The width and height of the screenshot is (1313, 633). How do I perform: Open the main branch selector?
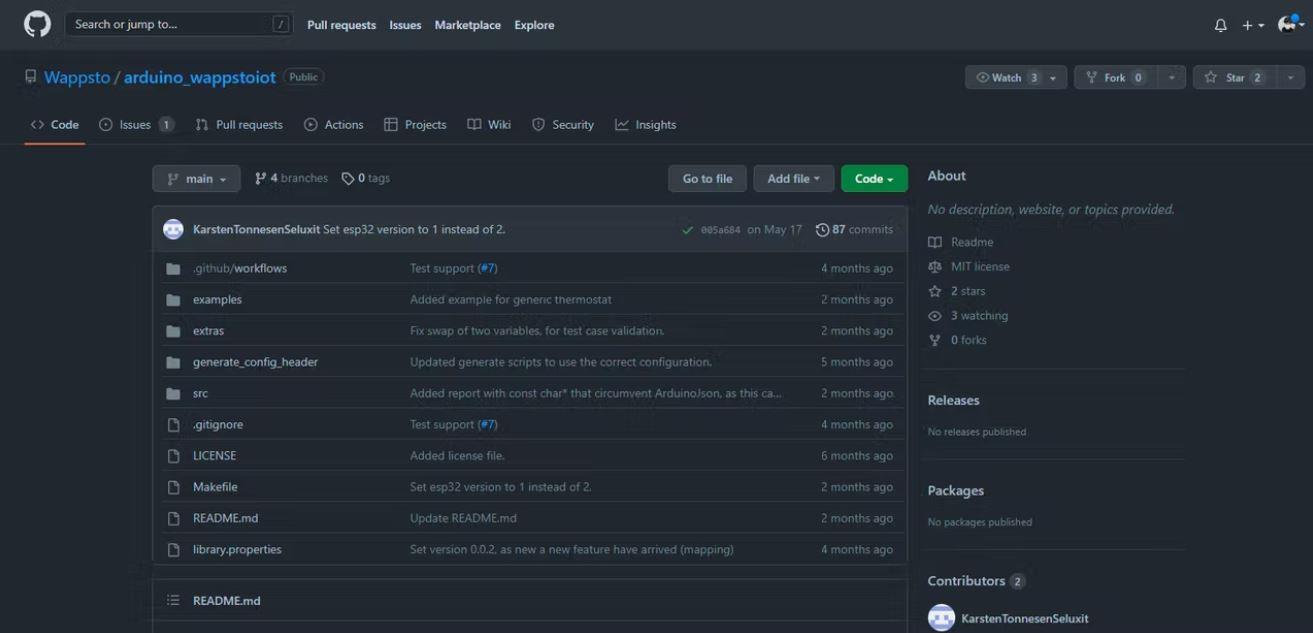pyautogui.click(x=196, y=178)
